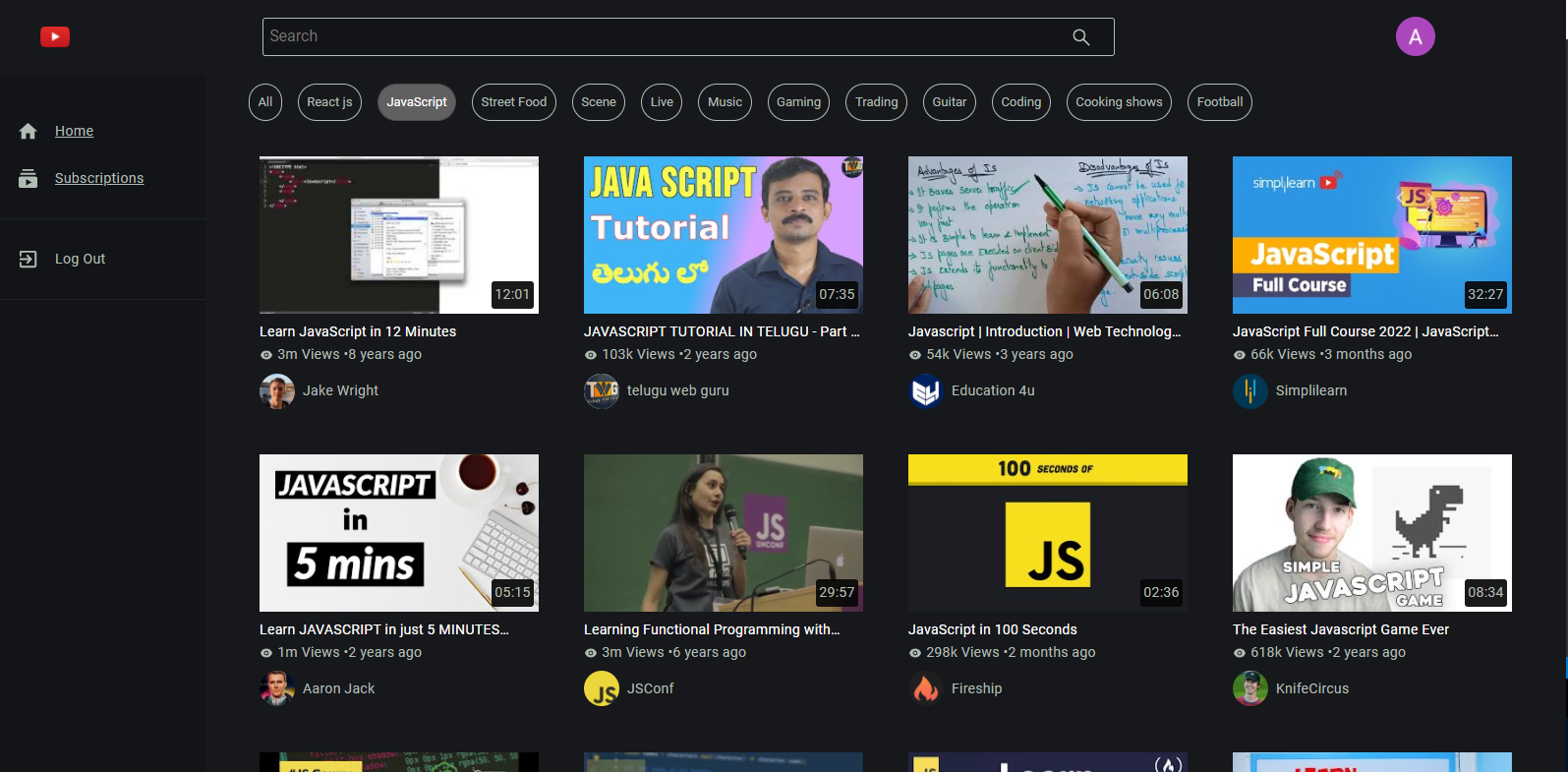
Task: Click '298k Views •2 months ago' text
Action: [1011, 652]
